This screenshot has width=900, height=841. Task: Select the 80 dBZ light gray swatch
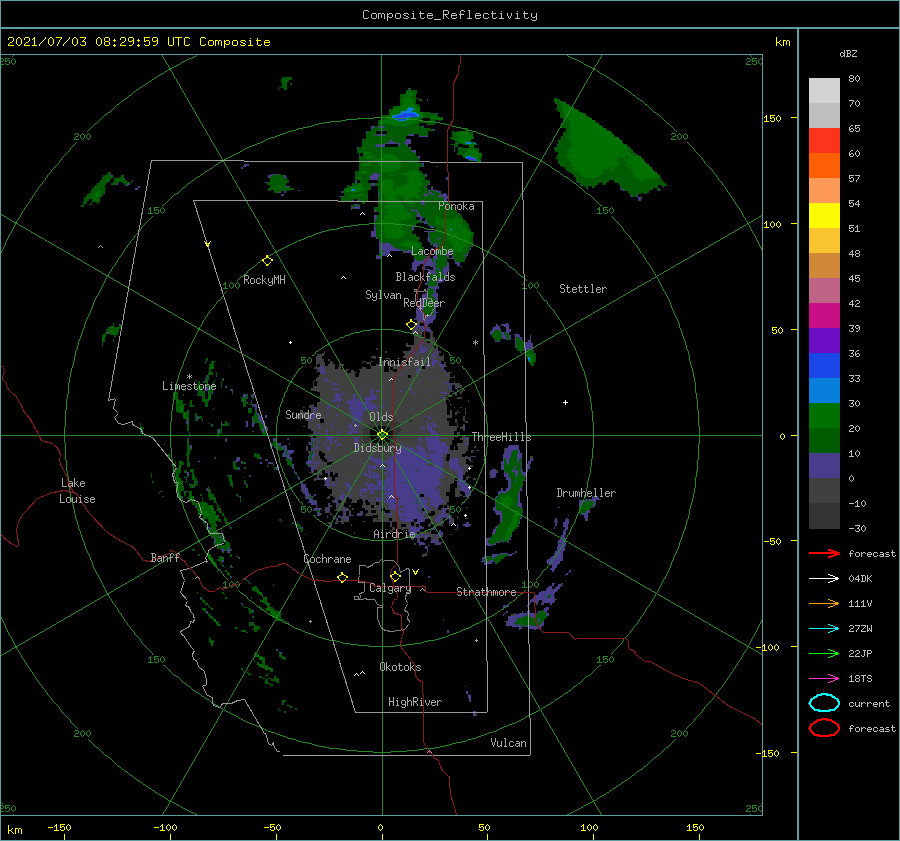coord(824,91)
